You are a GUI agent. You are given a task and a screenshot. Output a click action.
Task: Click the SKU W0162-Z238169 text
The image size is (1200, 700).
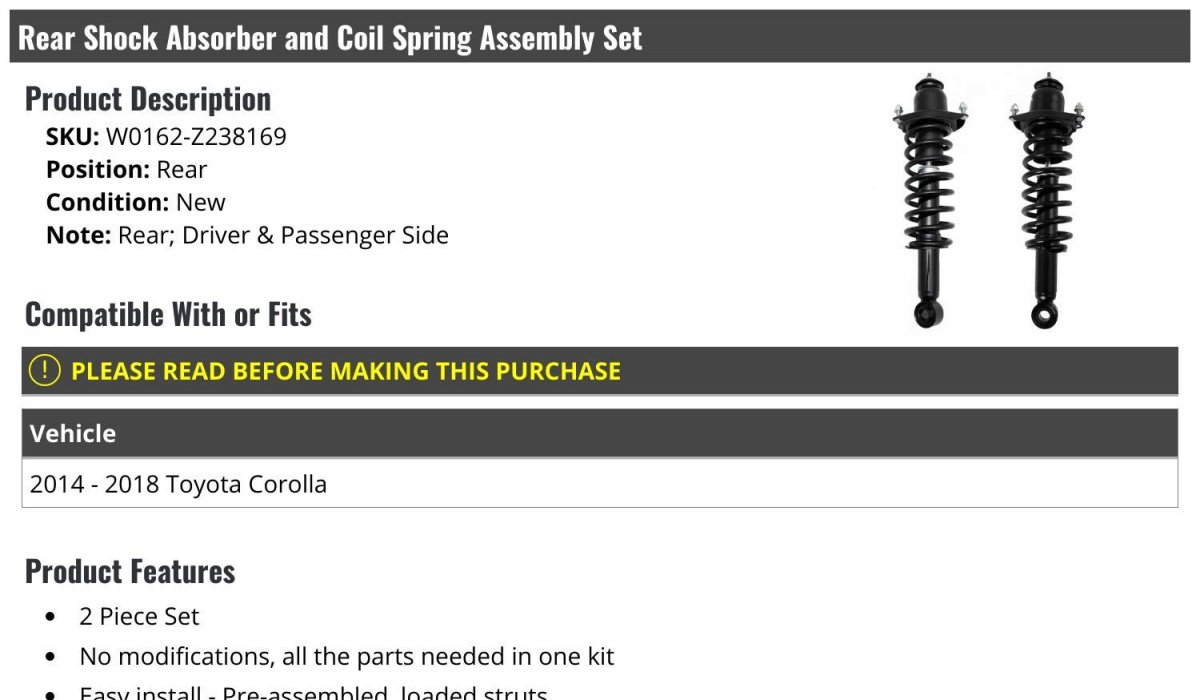[x=166, y=137]
